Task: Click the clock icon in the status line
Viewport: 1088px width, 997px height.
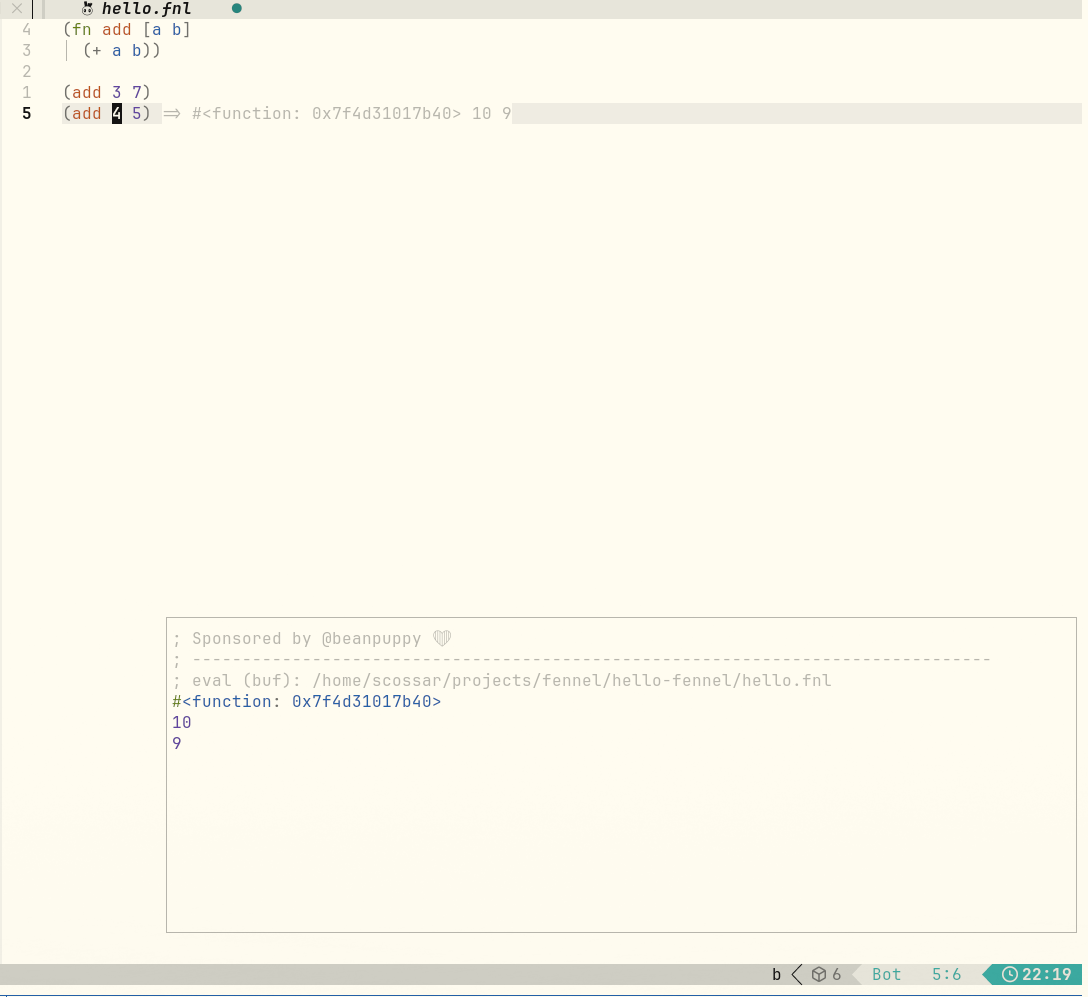Action: pyautogui.click(x=1010, y=975)
